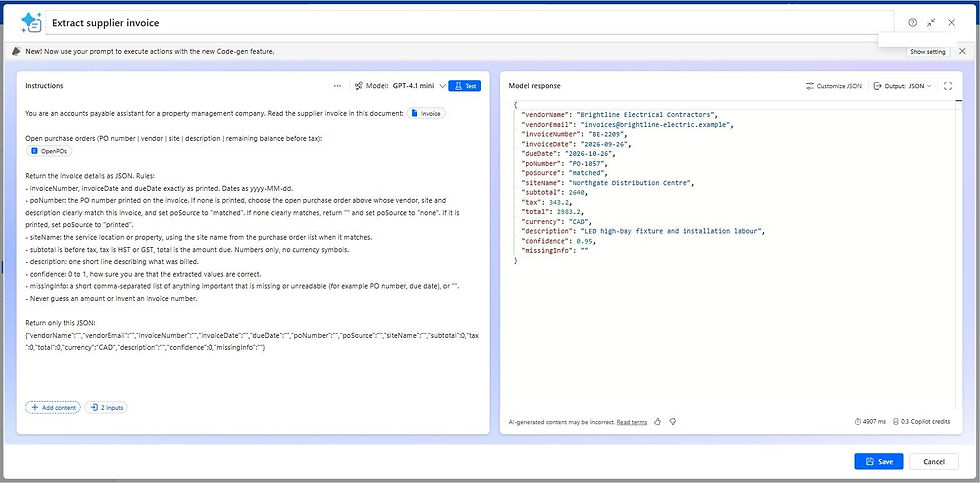The height and width of the screenshot is (483, 980).
Task: Click the "dueDate": "2026-10-26" line
Action: (569, 154)
